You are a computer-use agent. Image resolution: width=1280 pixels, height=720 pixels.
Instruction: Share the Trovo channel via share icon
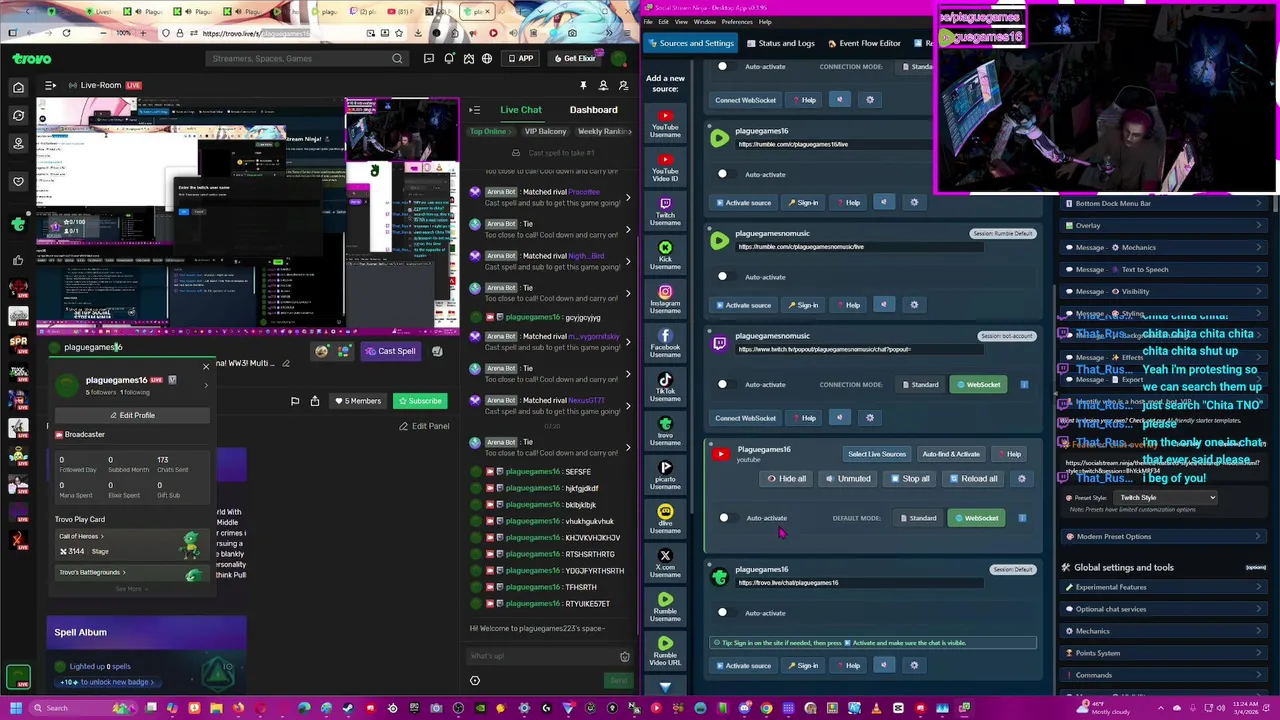[315, 401]
